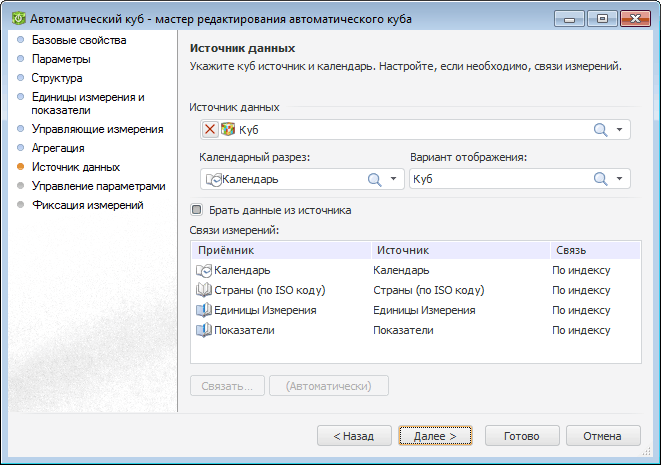Image resolution: width=661 pixels, height=465 pixels.
Task: Expand the Вариант отображения dropdown arrow
Action: tap(620, 179)
